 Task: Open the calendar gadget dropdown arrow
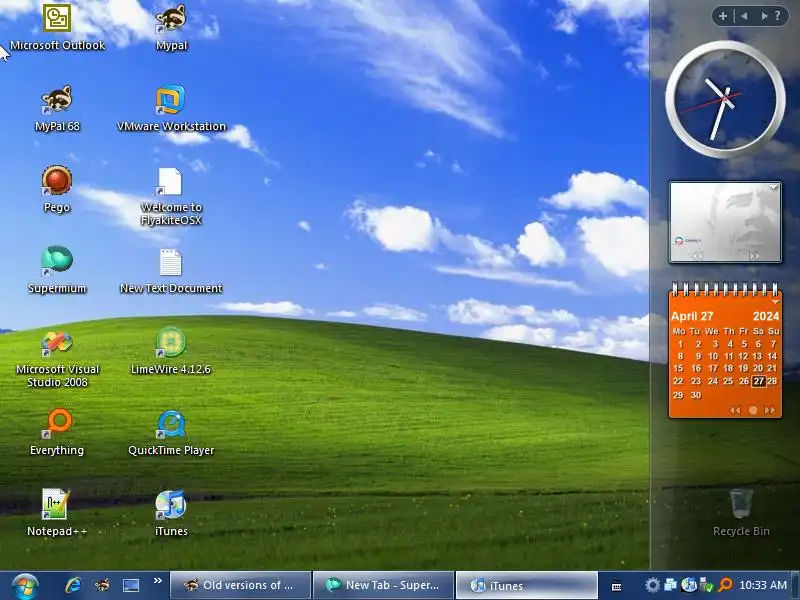click(x=776, y=302)
